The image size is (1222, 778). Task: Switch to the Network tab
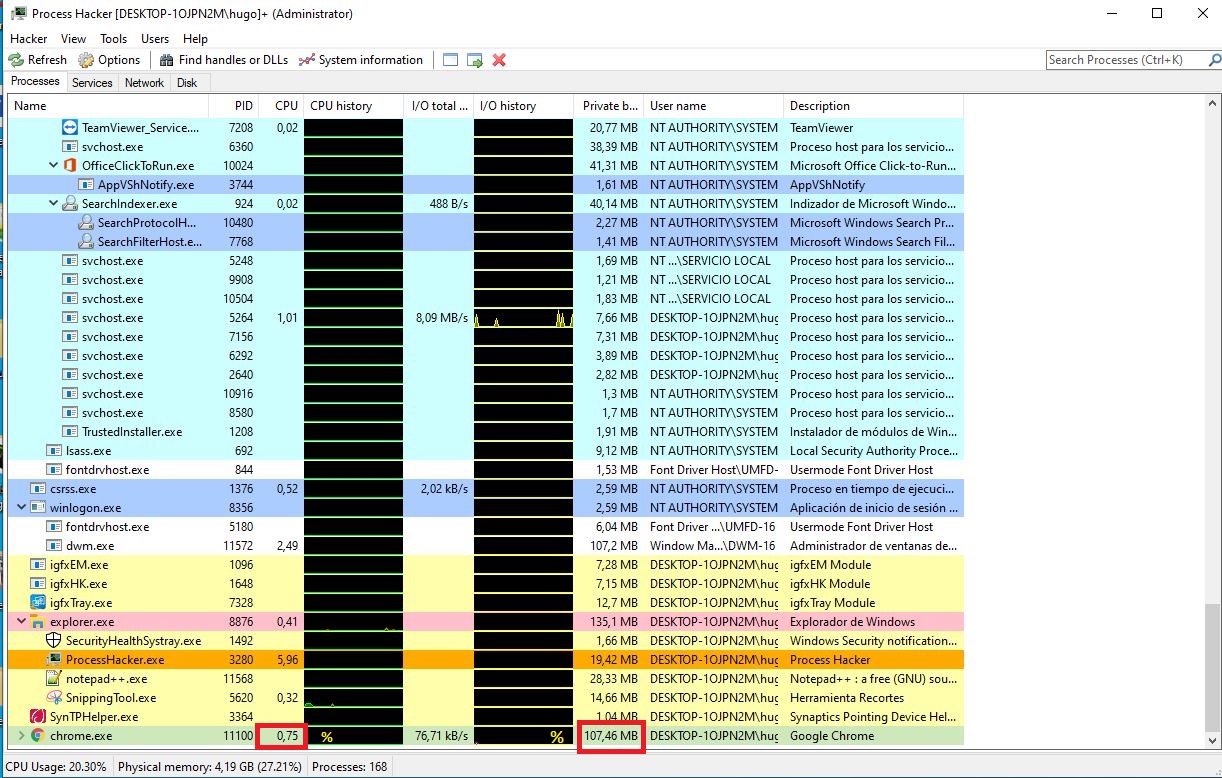(x=144, y=83)
